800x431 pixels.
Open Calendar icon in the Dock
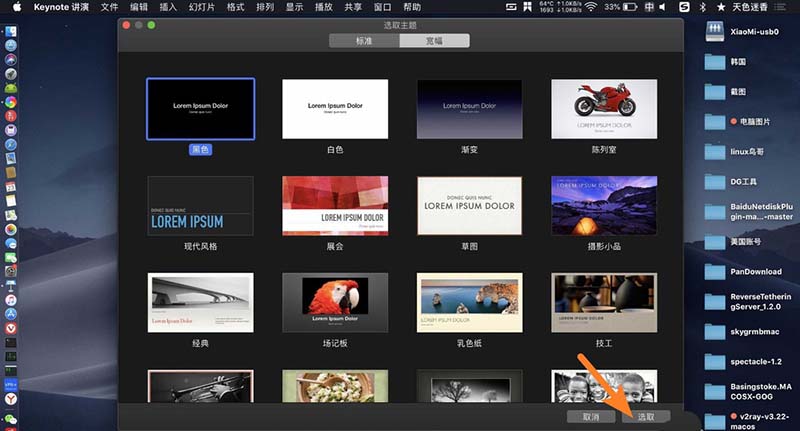(11, 187)
